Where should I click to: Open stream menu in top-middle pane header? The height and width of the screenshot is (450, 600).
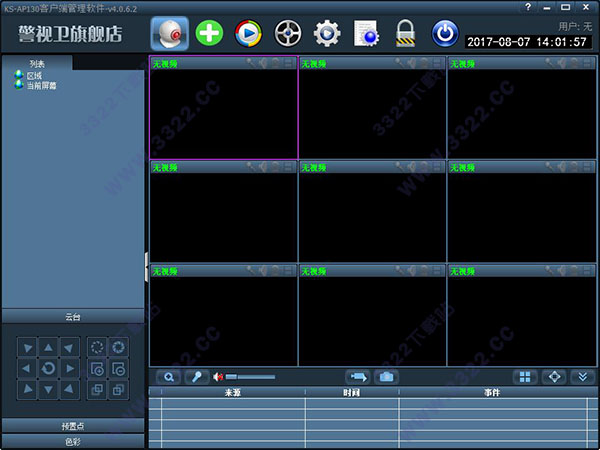coord(437,63)
